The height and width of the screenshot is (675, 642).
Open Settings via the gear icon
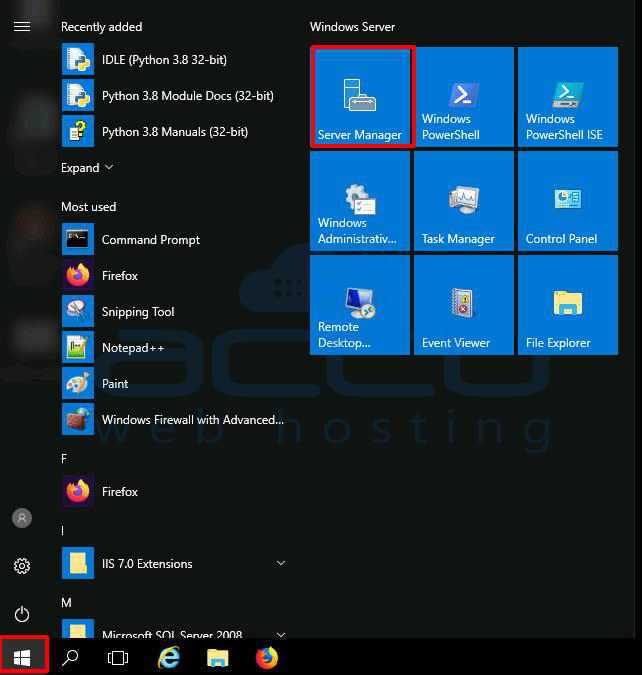click(x=22, y=566)
